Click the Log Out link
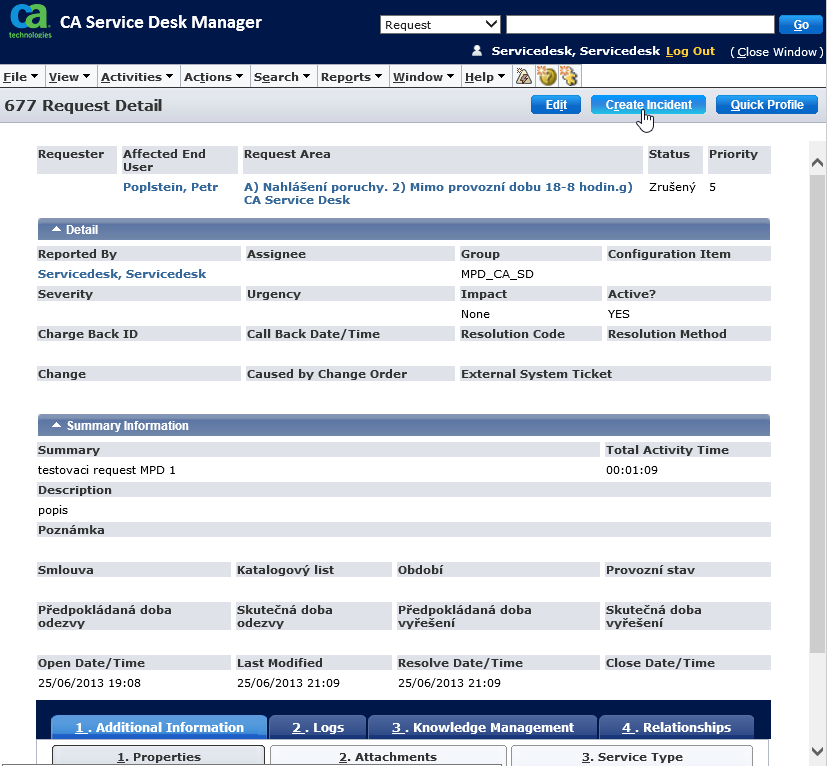 coord(690,51)
